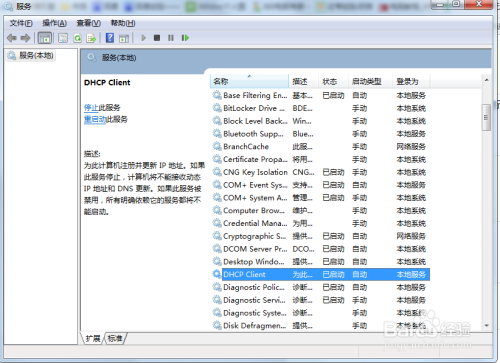Screen dimensions: 500x363
Task: Select the Certificate Propa... service row
Action: (x=321, y=159)
